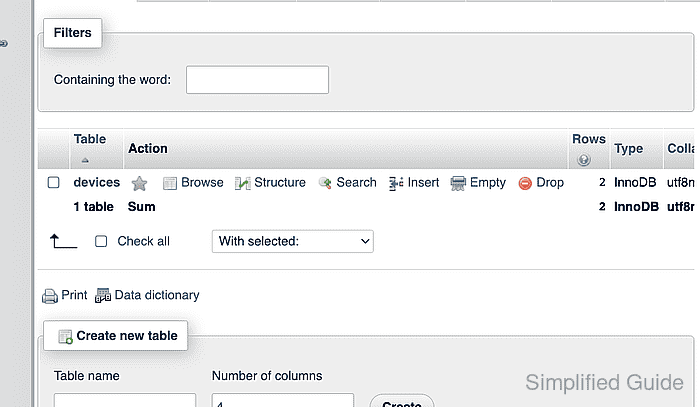Click the Browse icon for devices
Screen dimensions: 700x407
[x=170, y=183]
